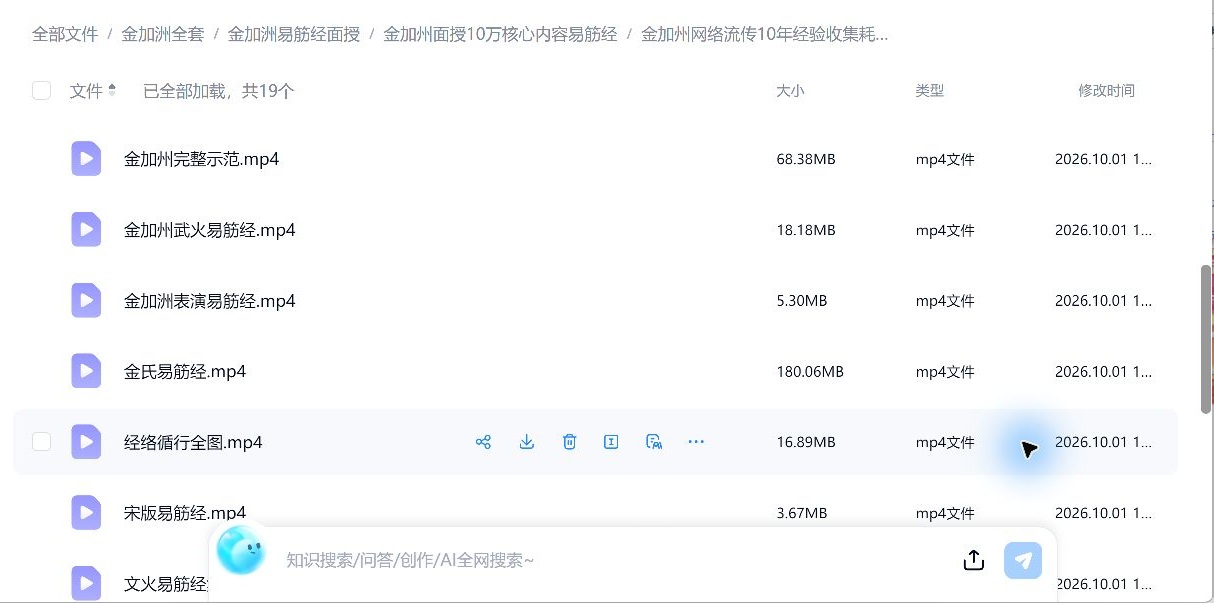Share the 经络循行全图.mp4 file
This screenshot has height=603, width=1214.
coord(484,442)
